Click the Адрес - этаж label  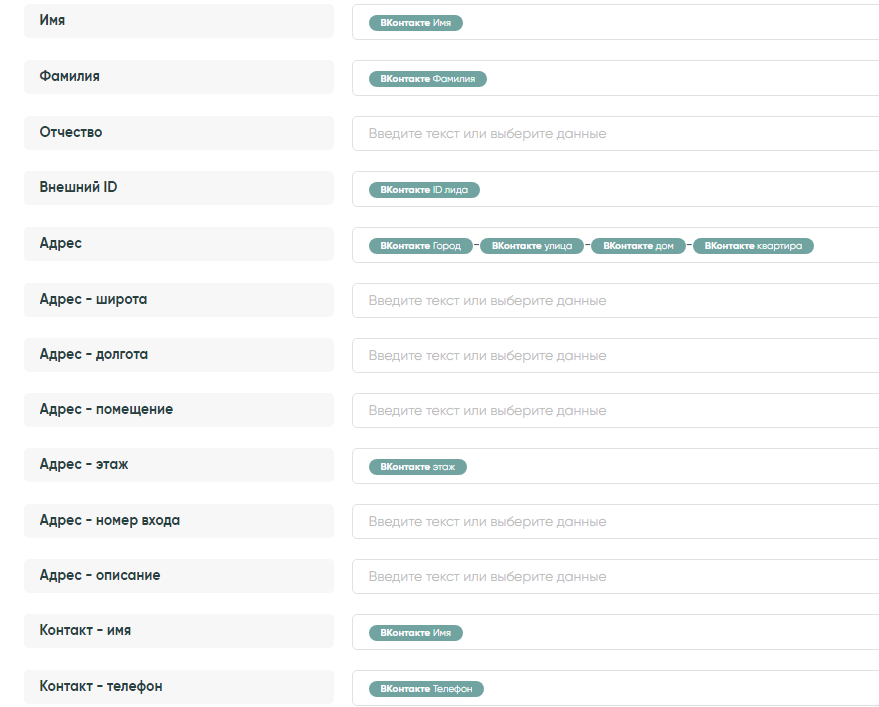click(83, 464)
